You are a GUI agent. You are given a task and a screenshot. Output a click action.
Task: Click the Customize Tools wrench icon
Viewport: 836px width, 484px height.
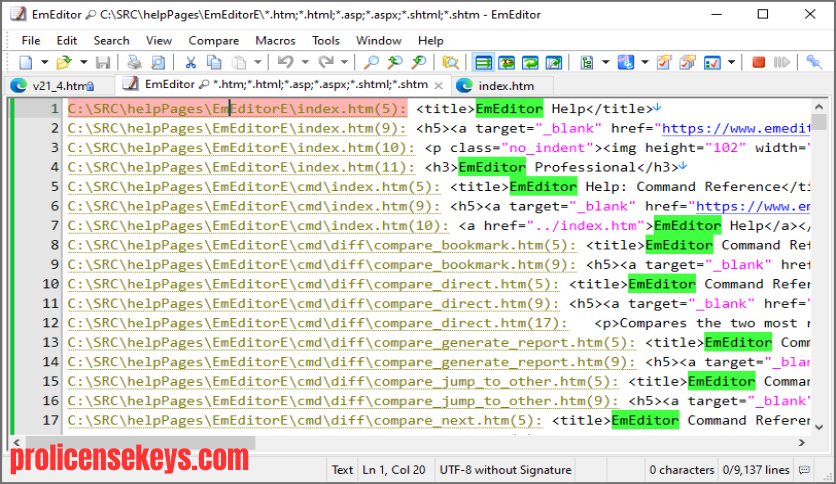coord(814,62)
